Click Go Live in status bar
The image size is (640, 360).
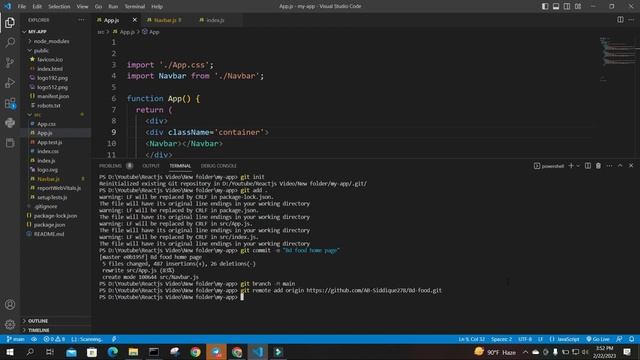click(598, 339)
